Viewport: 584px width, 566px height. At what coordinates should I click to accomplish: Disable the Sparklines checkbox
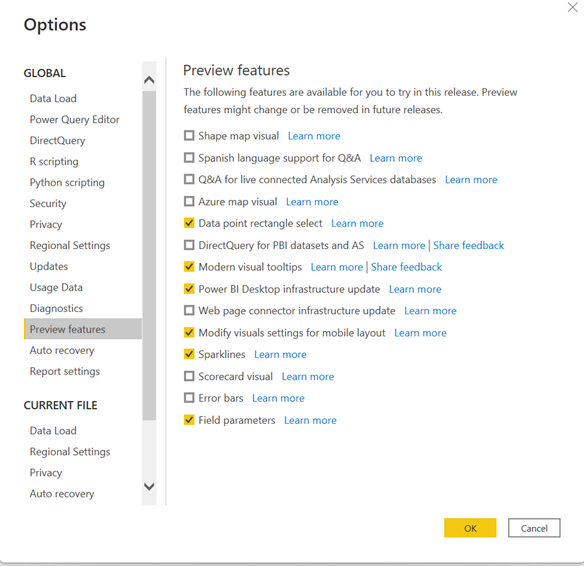pyautogui.click(x=189, y=354)
